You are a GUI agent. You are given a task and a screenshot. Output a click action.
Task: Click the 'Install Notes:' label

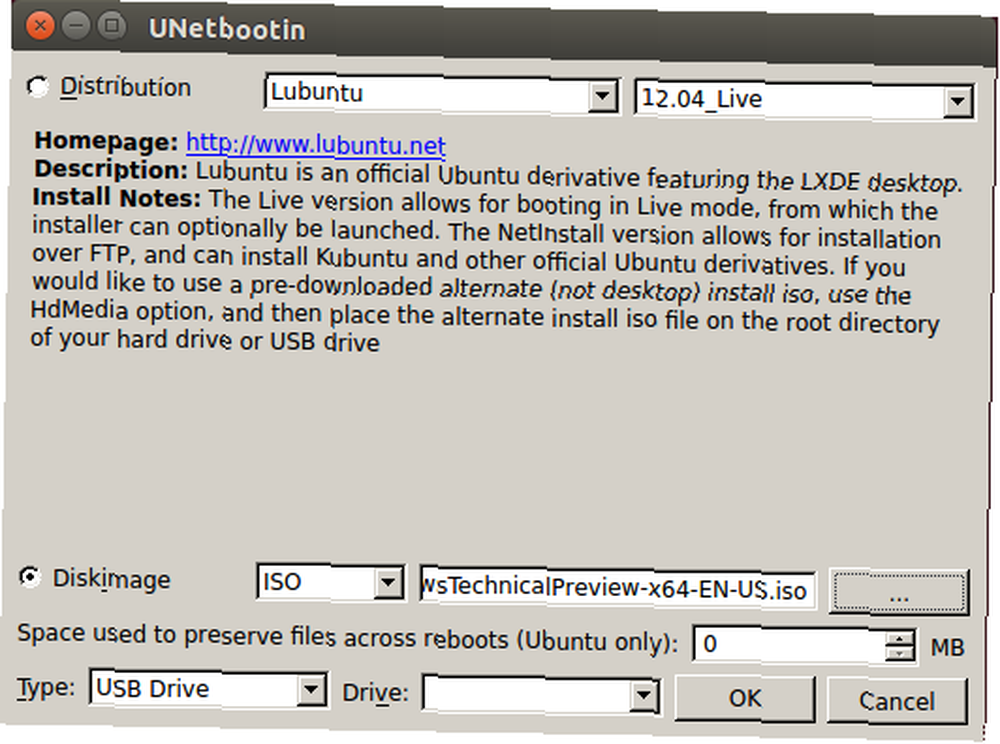pyautogui.click(x=117, y=197)
